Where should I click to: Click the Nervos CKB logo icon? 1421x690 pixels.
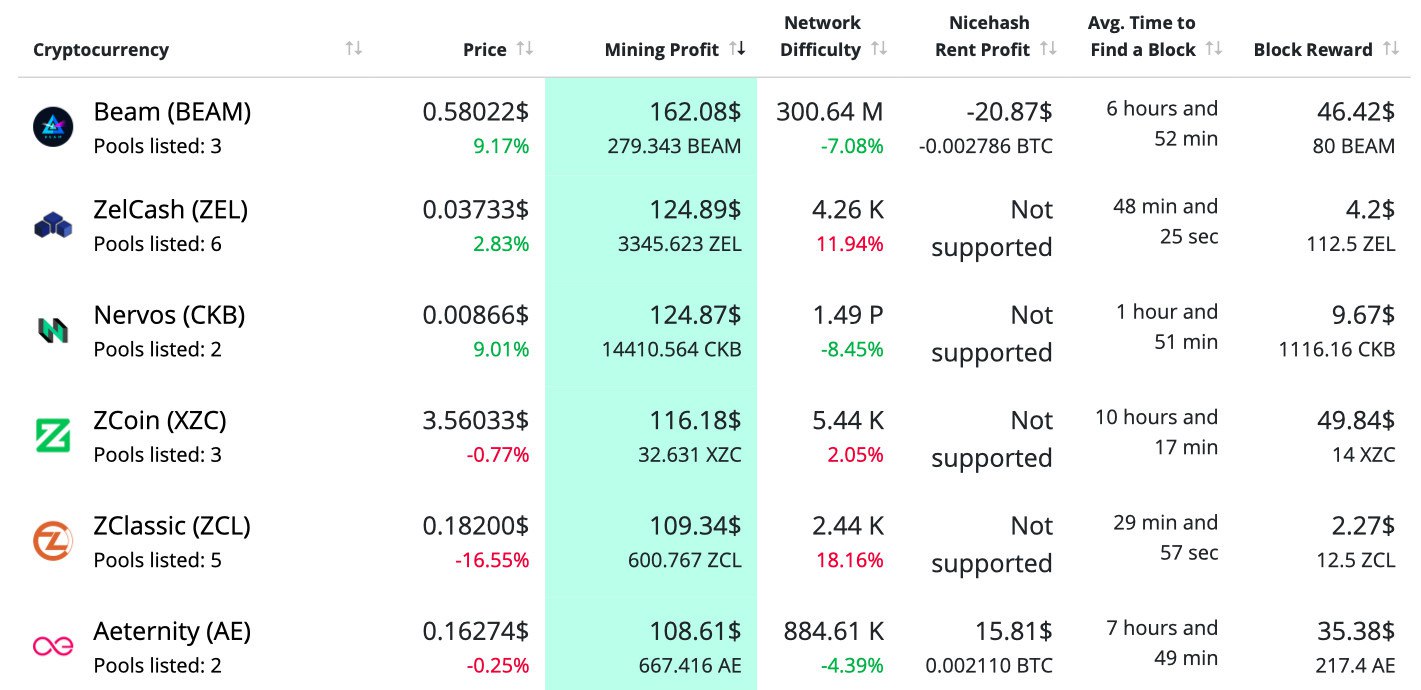coord(53,330)
